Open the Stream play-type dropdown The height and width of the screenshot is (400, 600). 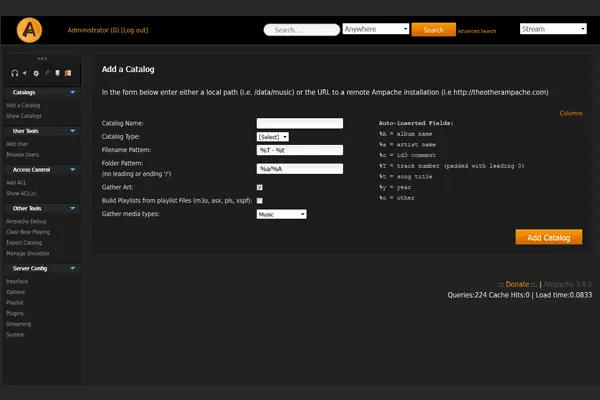pos(553,30)
